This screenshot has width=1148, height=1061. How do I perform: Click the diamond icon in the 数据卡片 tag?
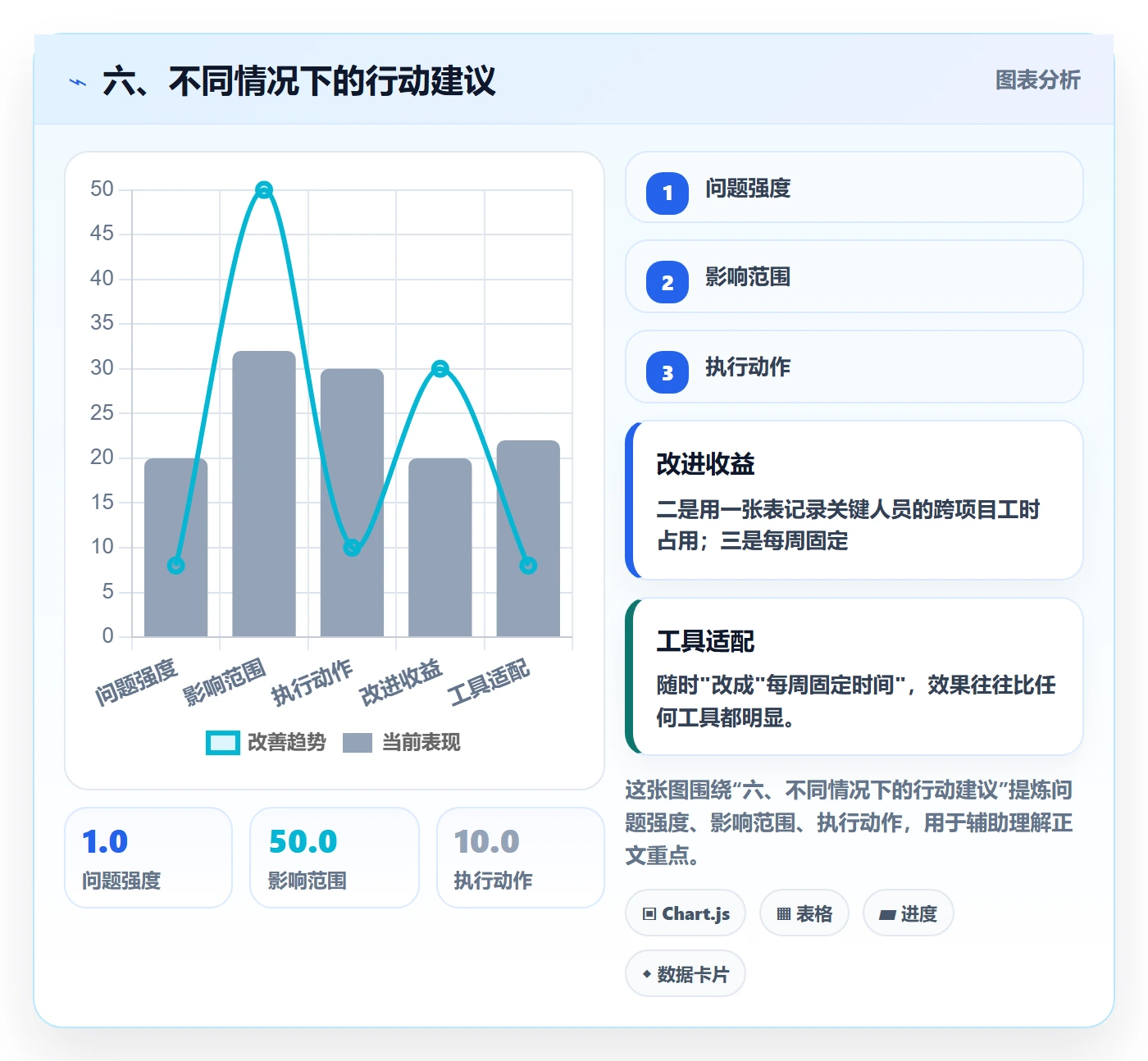pos(647,974)
